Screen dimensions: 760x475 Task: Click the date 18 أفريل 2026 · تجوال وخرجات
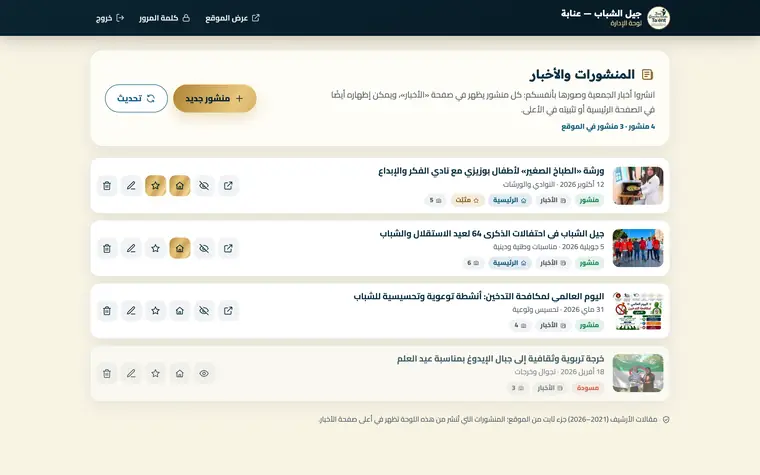pos(559,372)
